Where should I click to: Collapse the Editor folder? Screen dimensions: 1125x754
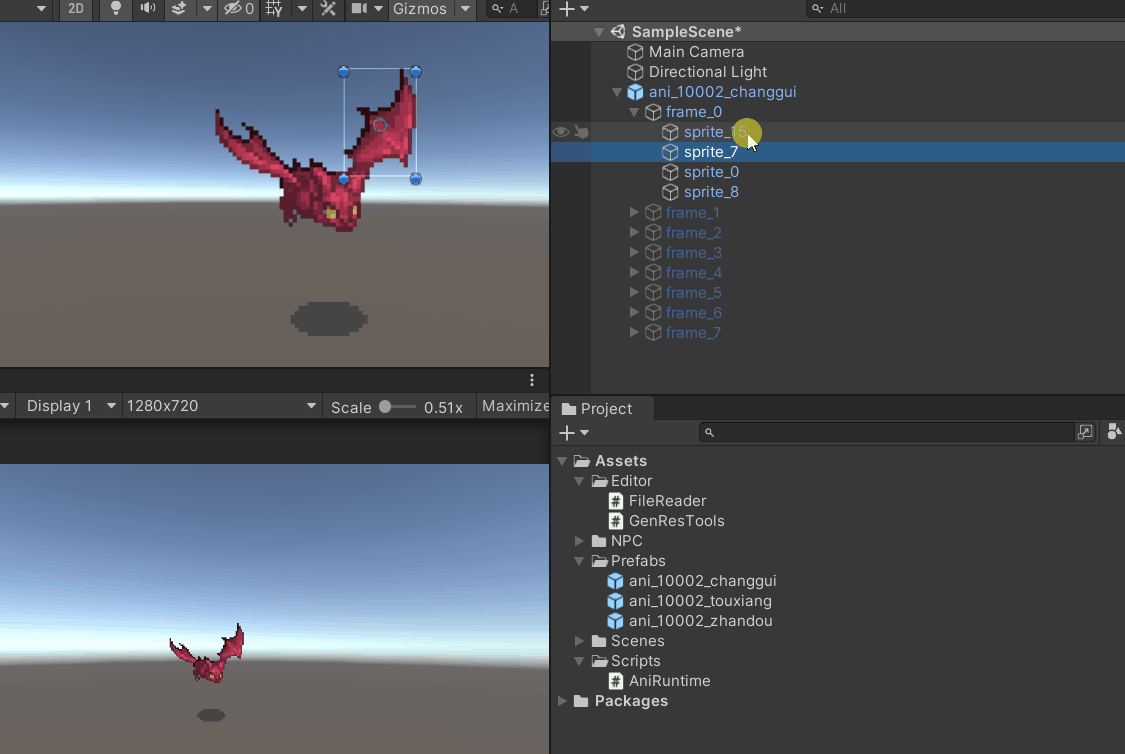coord(580,481)
